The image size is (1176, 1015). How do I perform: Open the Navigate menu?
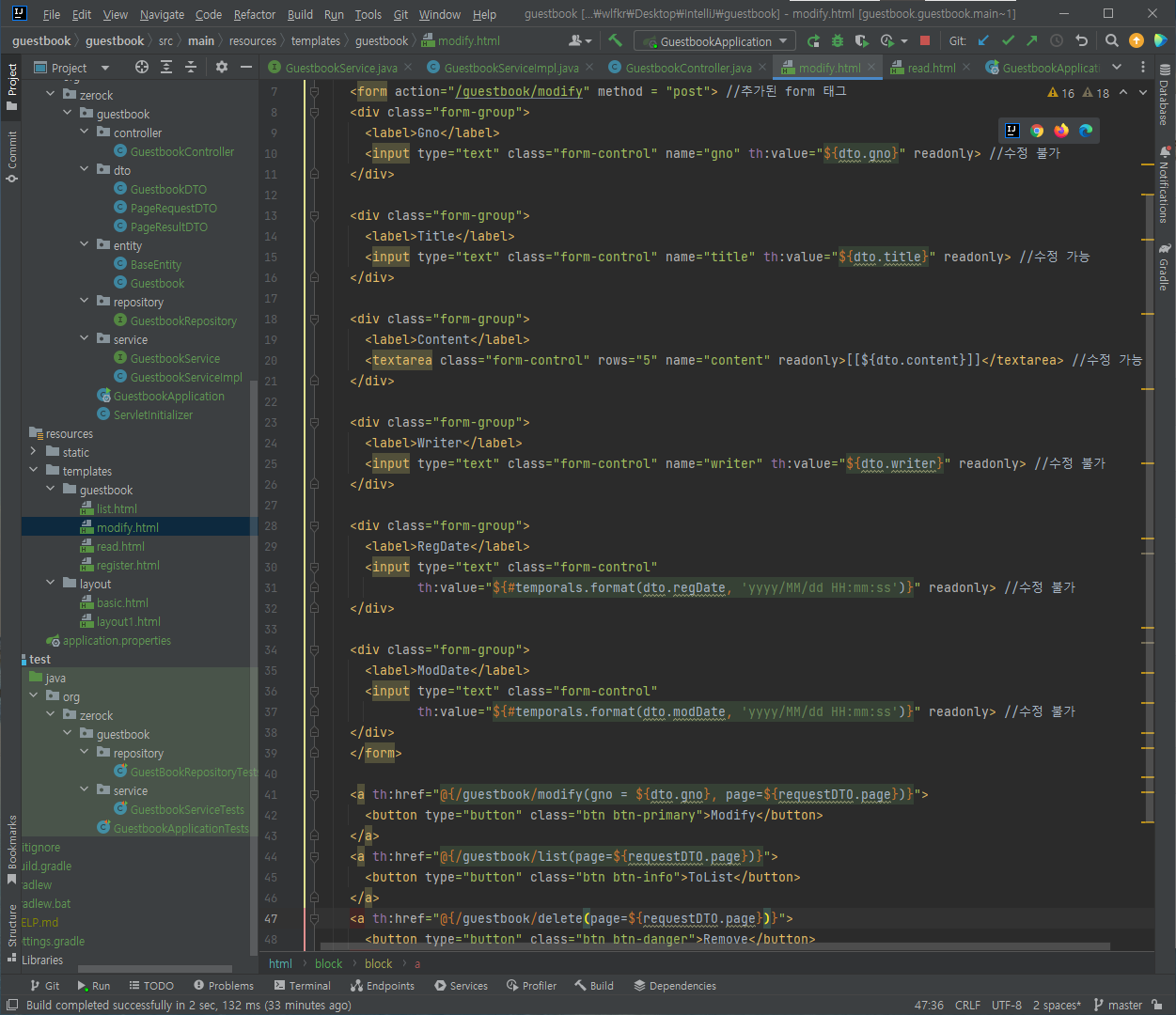pyautogui.click(x=162, y=14)
